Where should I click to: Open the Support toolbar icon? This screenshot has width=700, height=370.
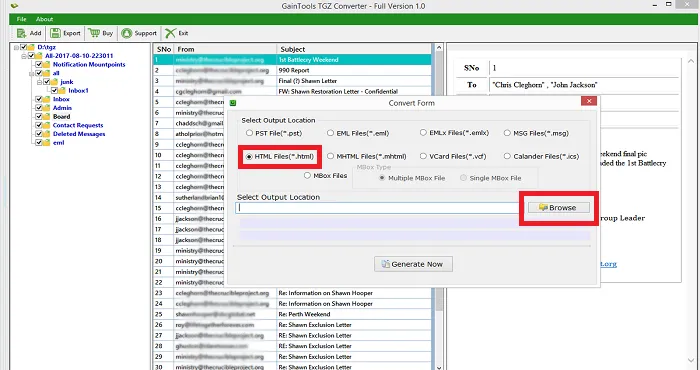[127, 33]
